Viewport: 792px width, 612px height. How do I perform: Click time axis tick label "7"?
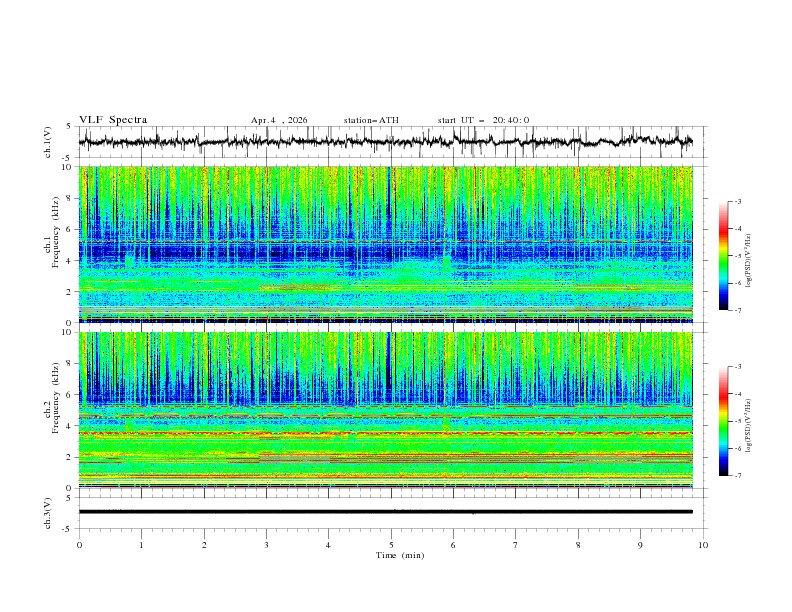(516, 545)
